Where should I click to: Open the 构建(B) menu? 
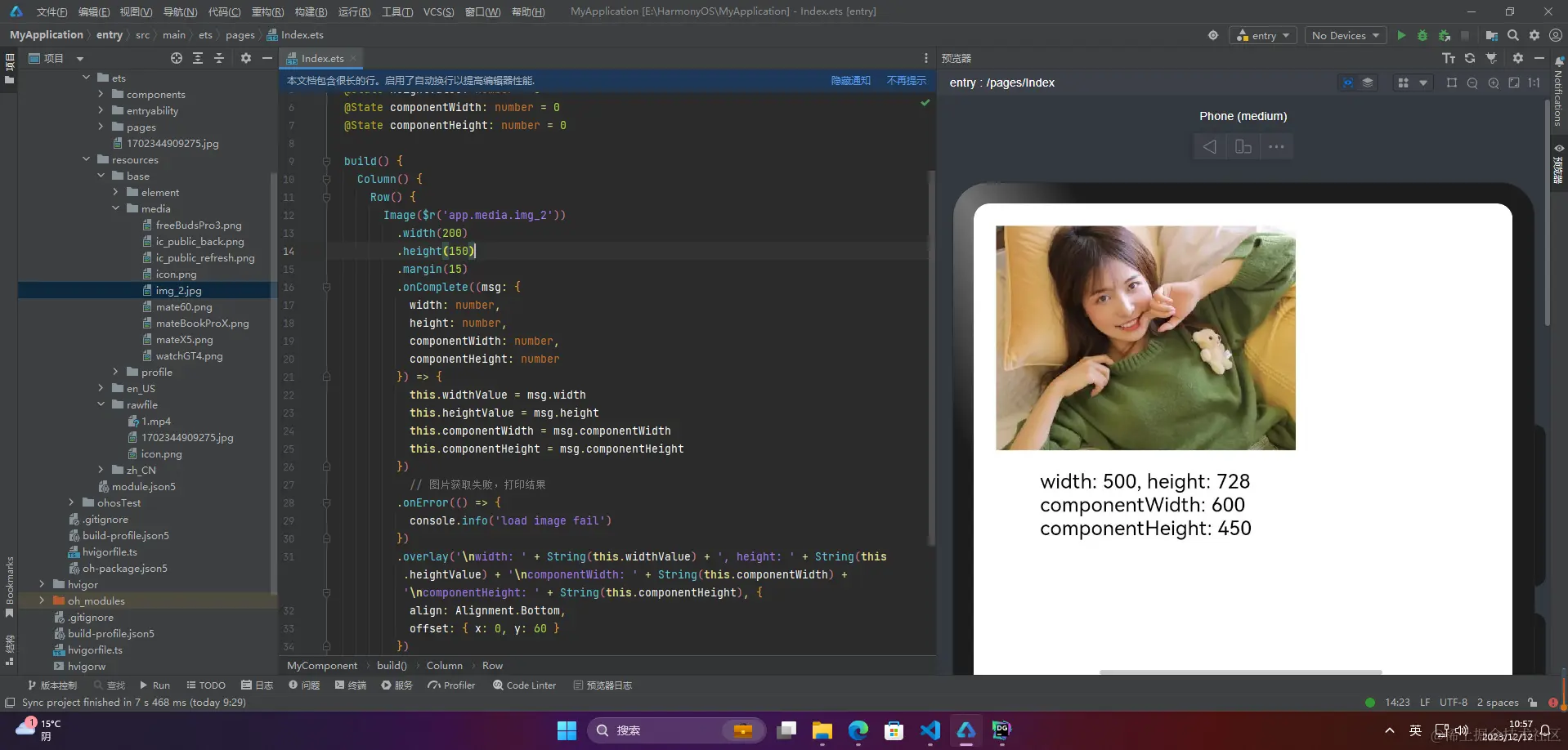(311, 11)
